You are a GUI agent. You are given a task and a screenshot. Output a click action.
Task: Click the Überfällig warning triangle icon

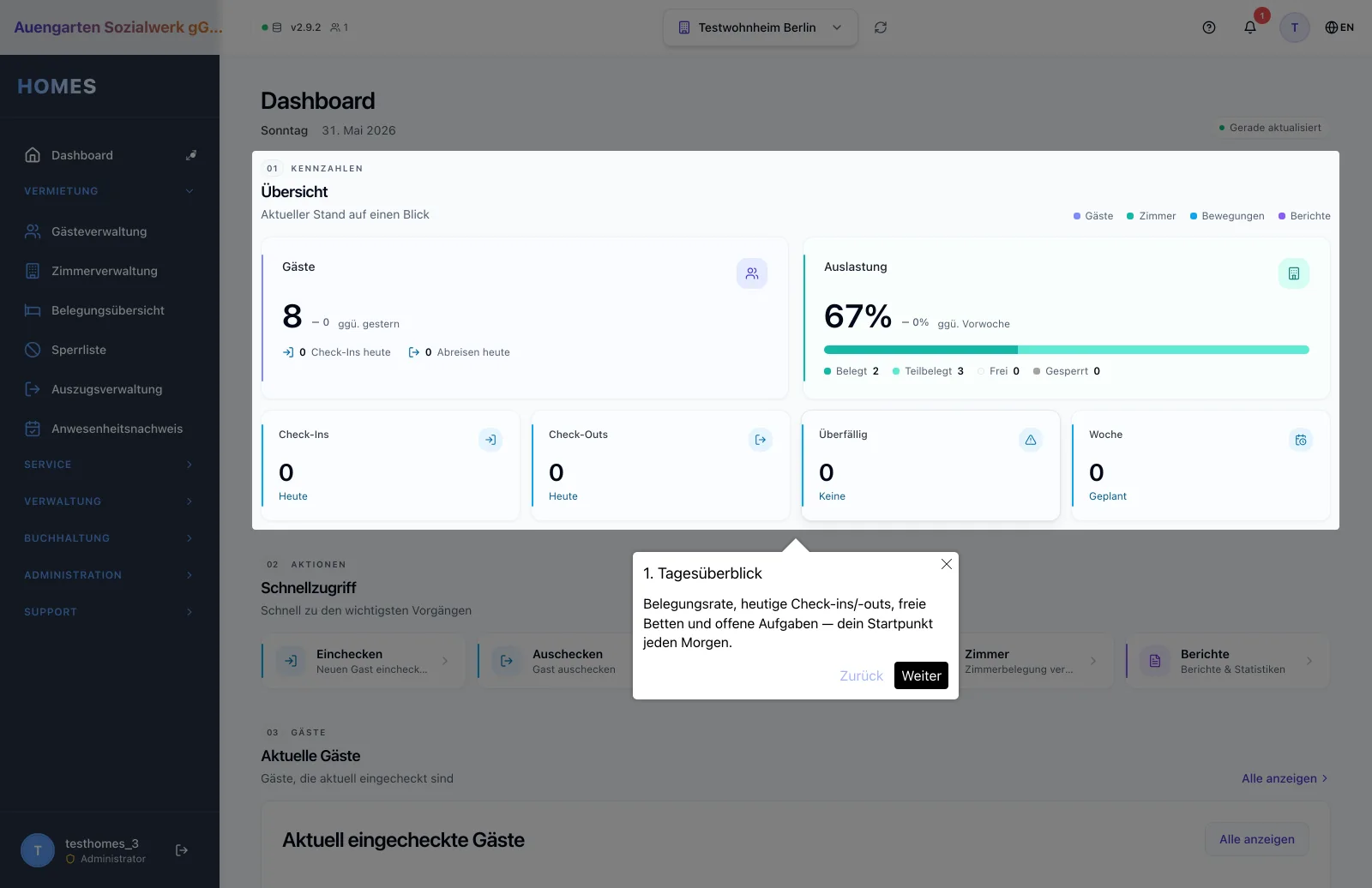pos(1031,440)
